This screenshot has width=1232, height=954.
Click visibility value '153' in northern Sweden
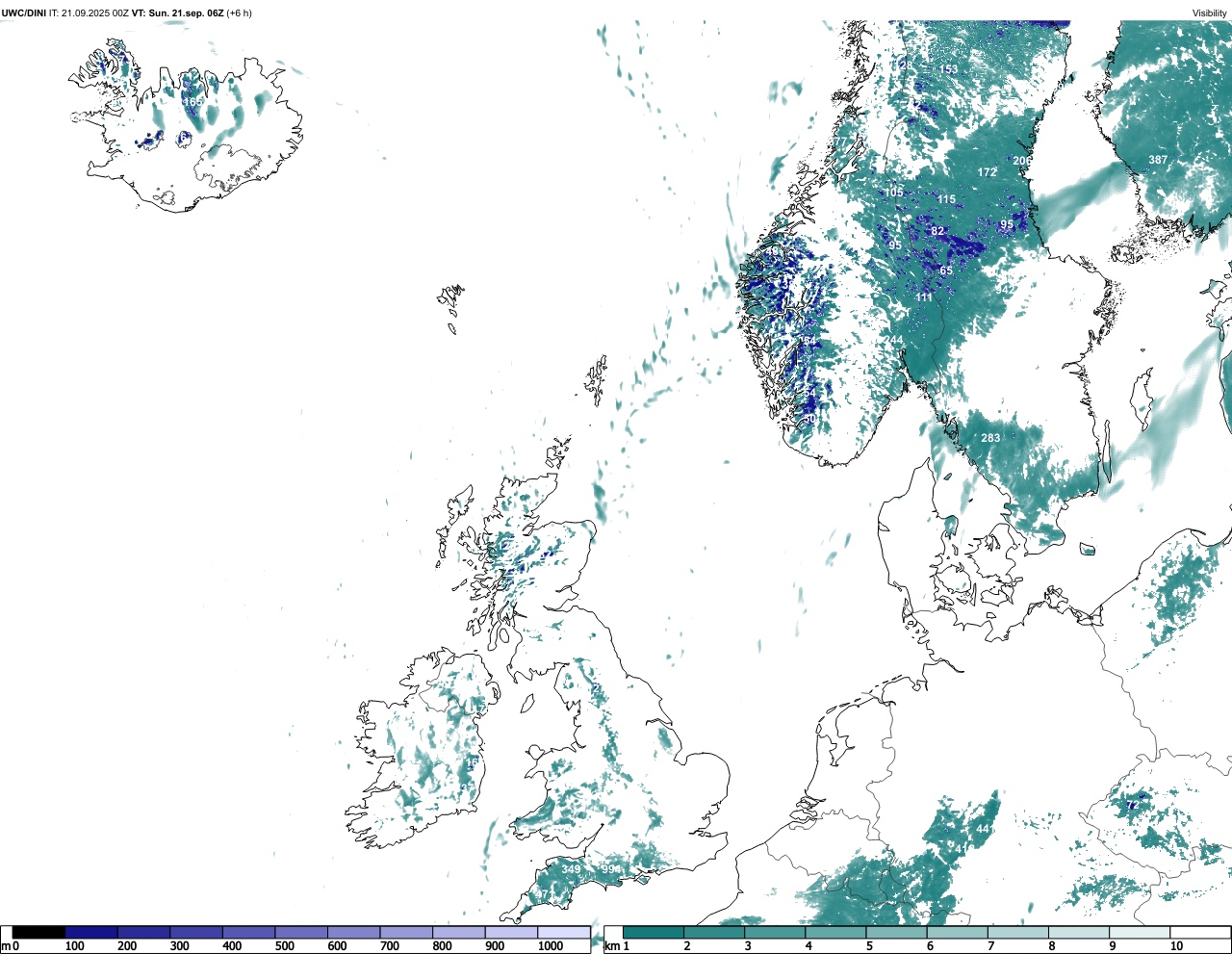coord(949,69)
